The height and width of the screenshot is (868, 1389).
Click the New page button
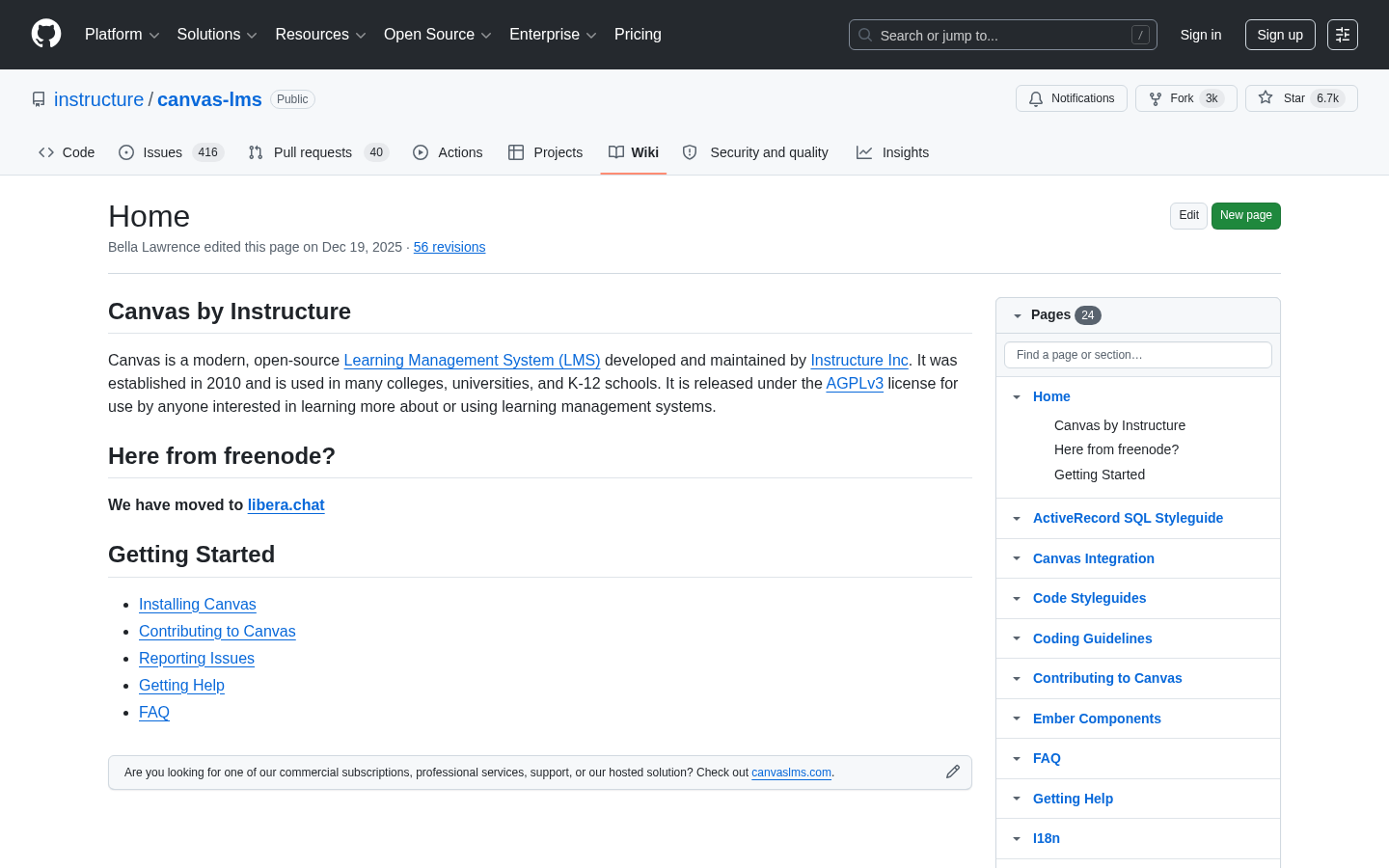(1245, 215)
